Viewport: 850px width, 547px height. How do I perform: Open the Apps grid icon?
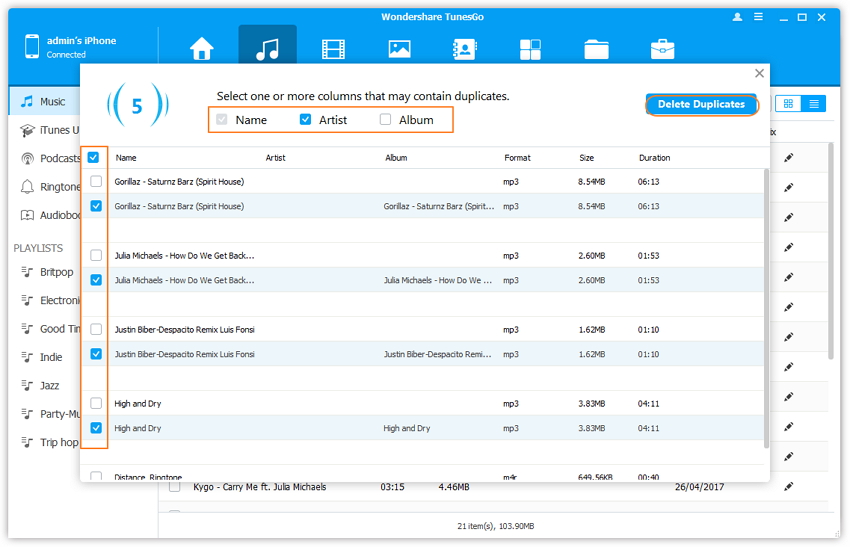coord(530,49)
